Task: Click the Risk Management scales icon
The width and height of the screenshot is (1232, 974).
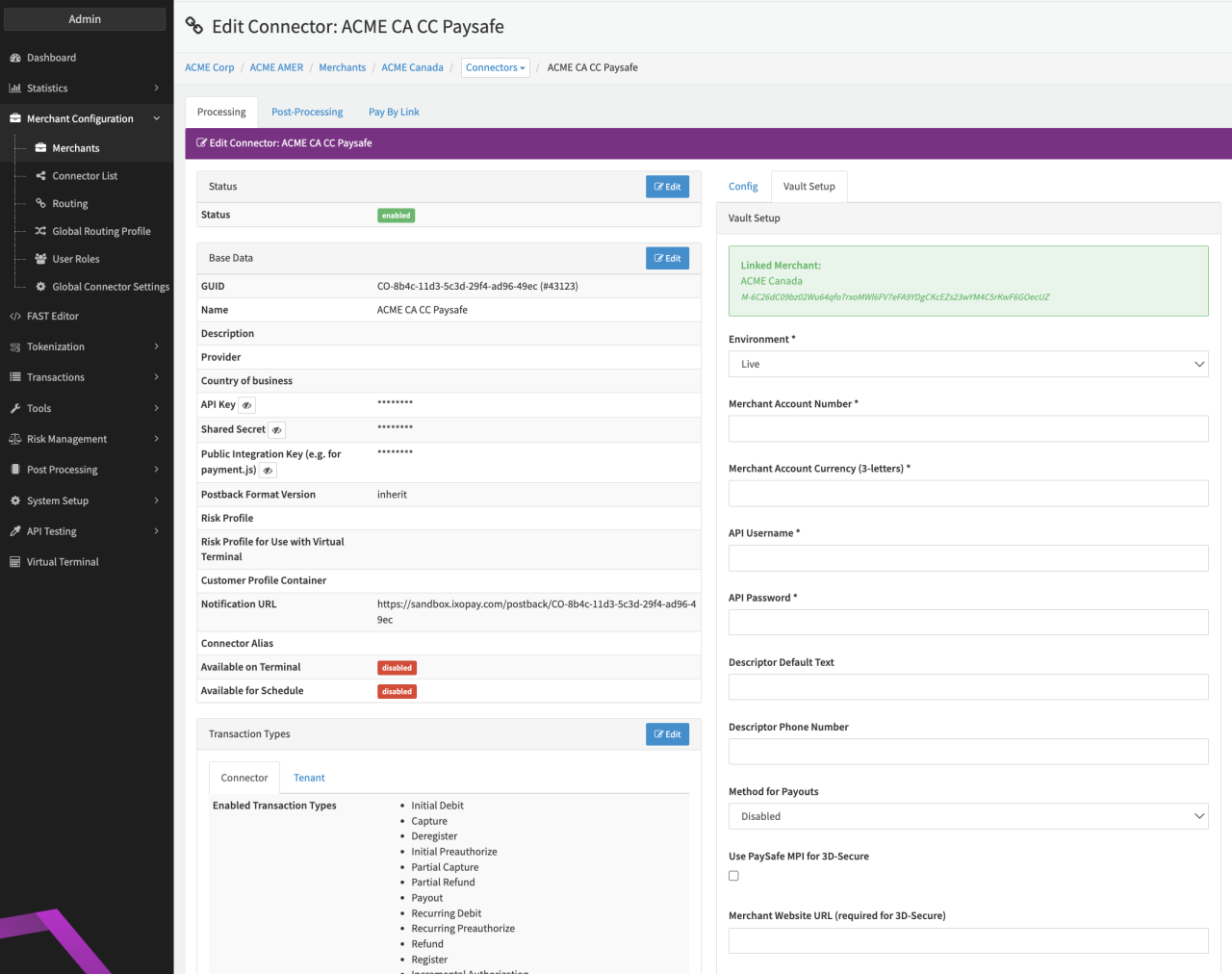Action: tap(15, 439)
